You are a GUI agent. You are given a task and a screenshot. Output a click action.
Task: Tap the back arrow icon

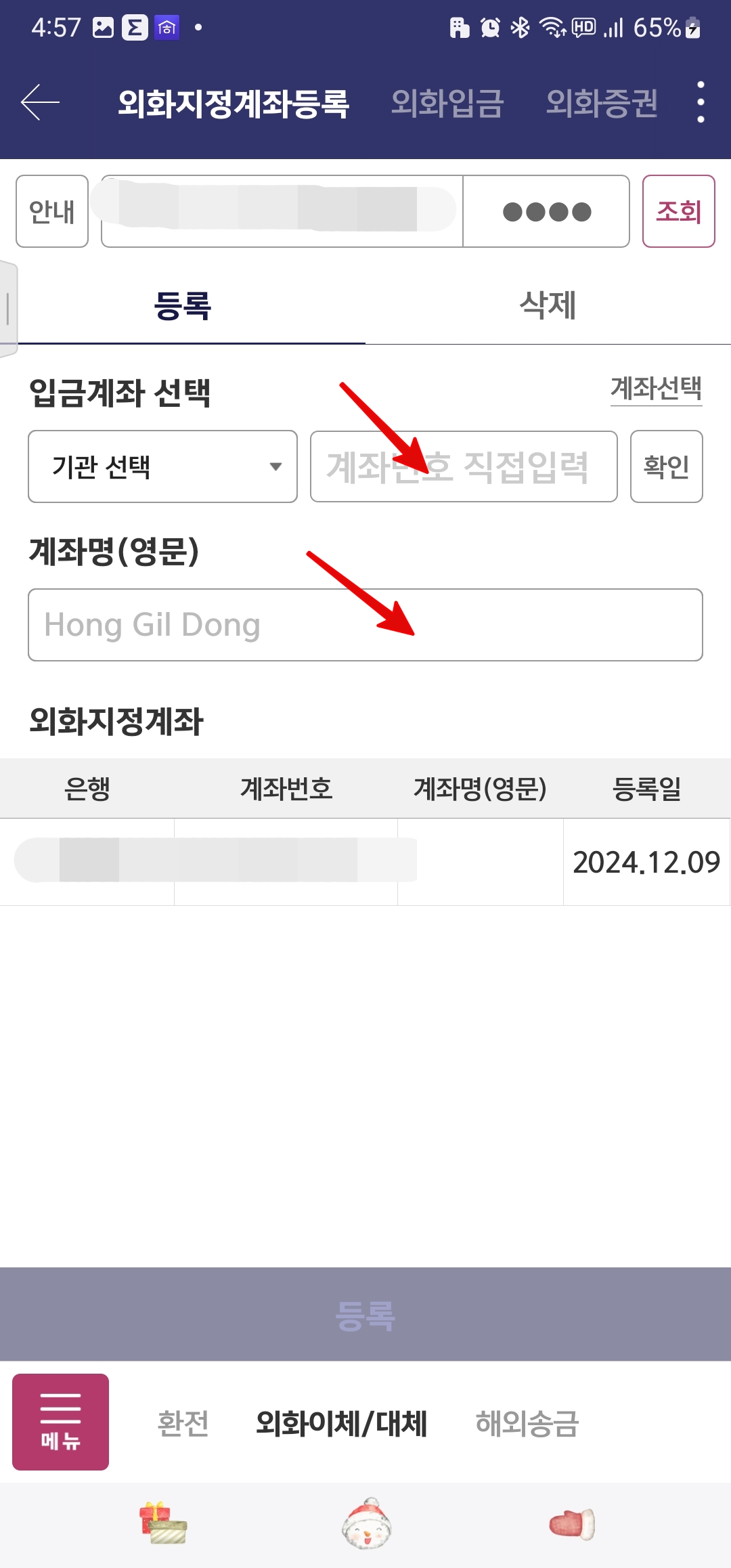pyautogui.click(x=40, y=103)
